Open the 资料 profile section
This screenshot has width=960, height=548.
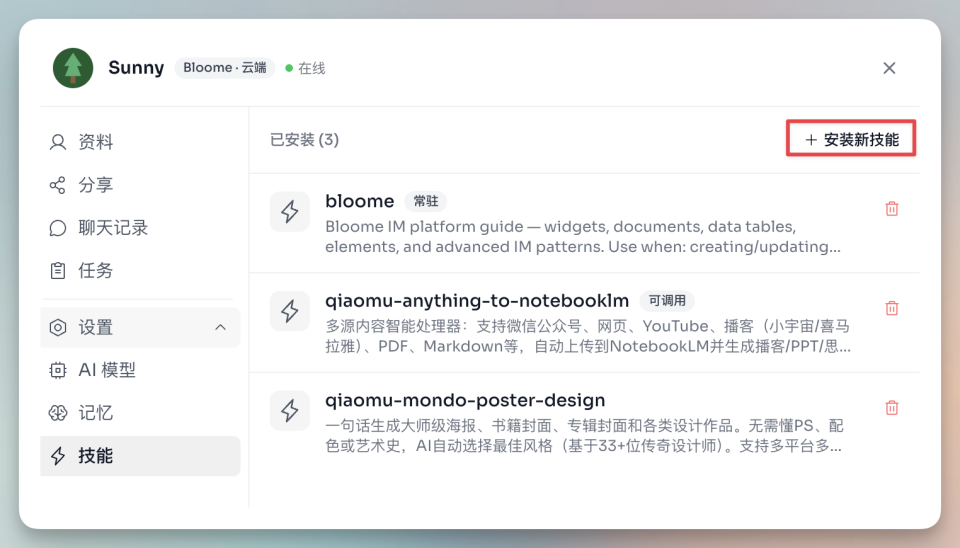click(x=140, y=142)
